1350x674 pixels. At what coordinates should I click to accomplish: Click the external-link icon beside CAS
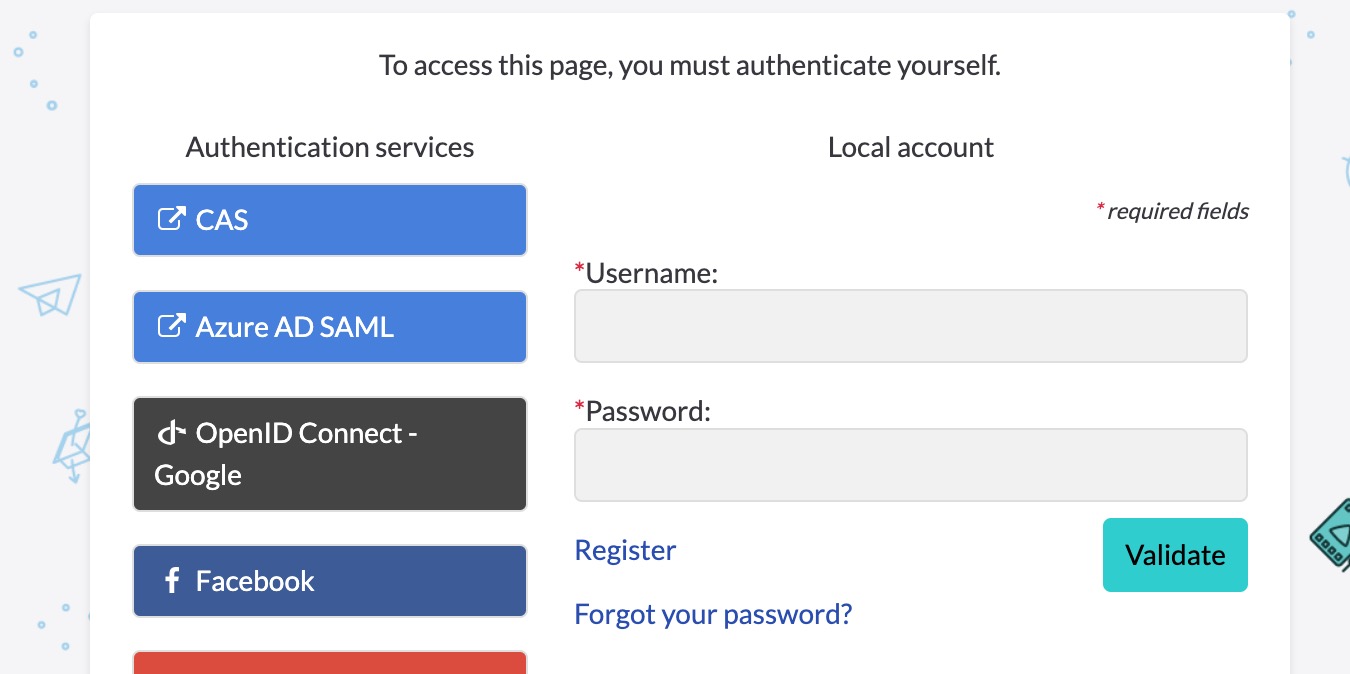(x=172, y=219)
